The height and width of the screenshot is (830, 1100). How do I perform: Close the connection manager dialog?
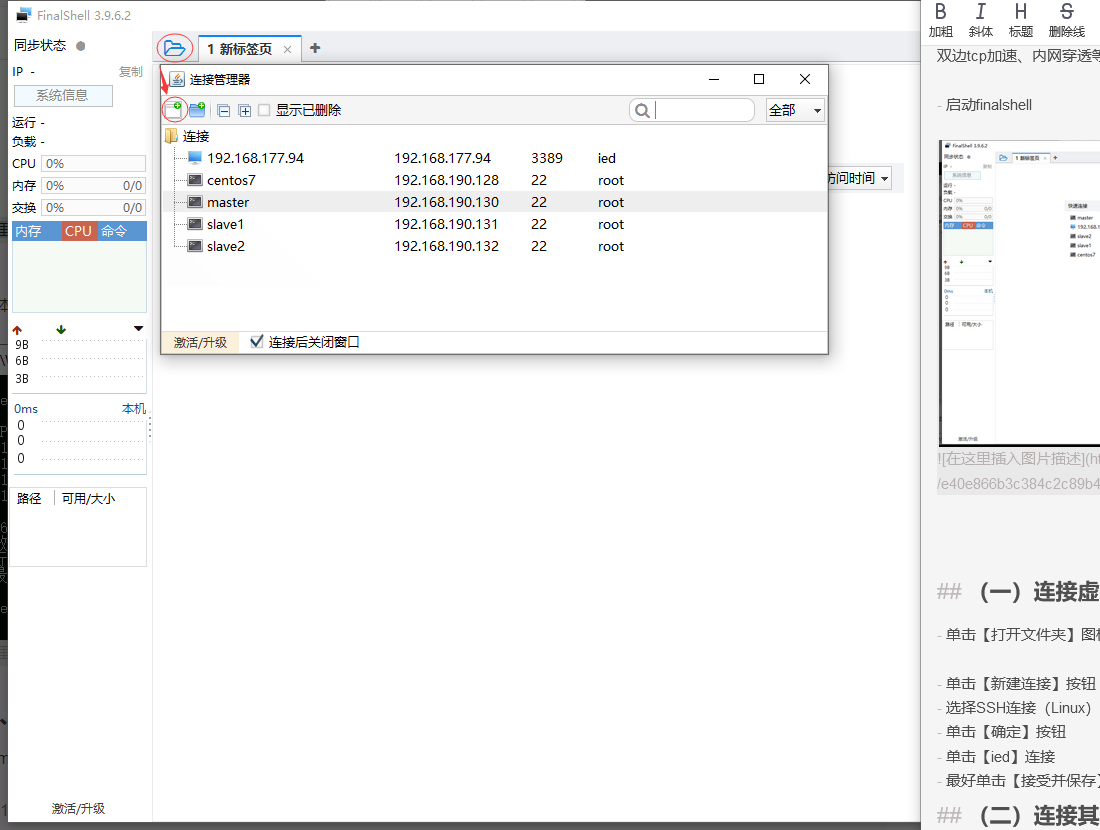coord(805,79)
